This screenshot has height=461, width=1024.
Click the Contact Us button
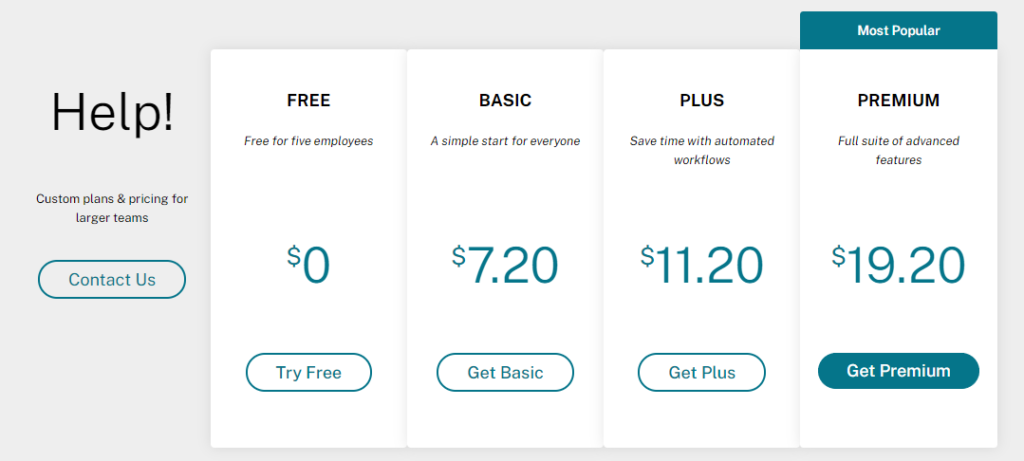(x=112, y=279)
